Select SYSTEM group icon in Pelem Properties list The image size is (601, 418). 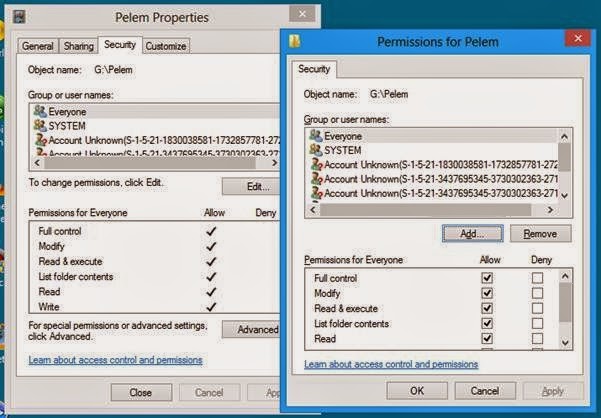[40, 125]
